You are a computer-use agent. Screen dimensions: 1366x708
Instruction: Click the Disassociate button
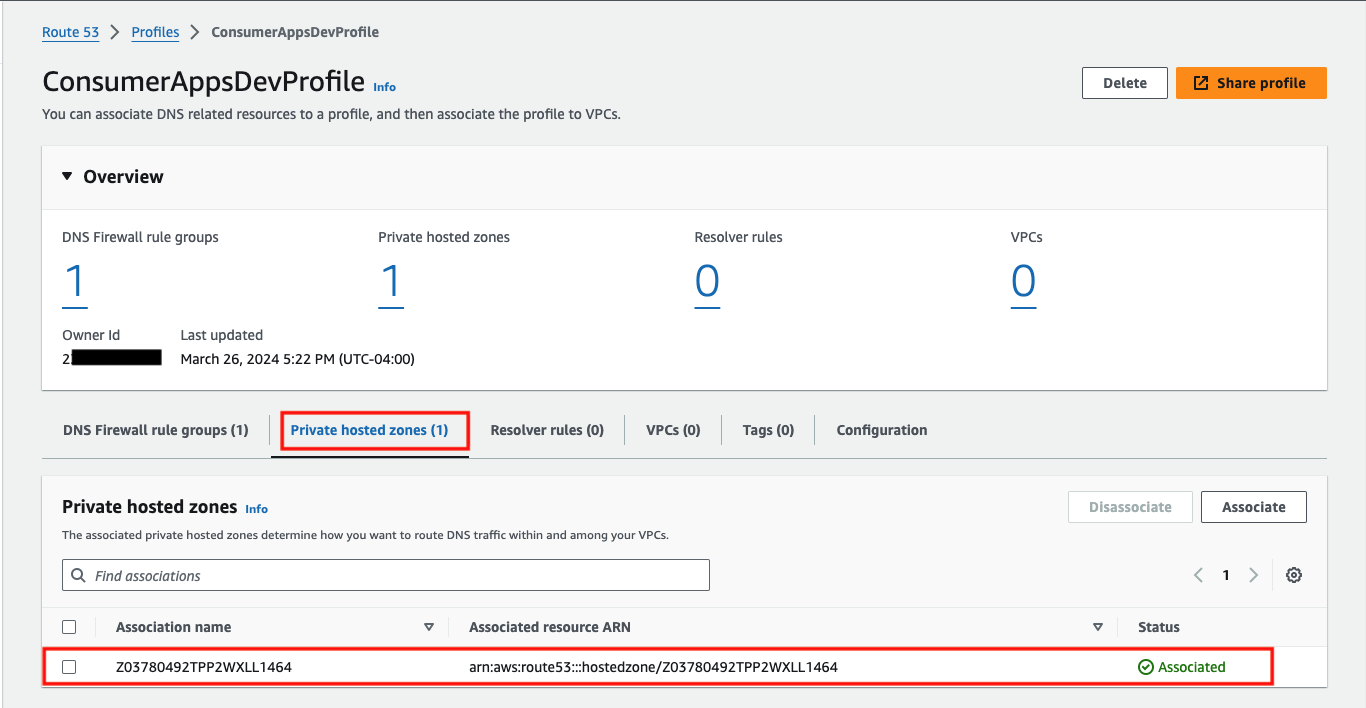coord(1130,507)
